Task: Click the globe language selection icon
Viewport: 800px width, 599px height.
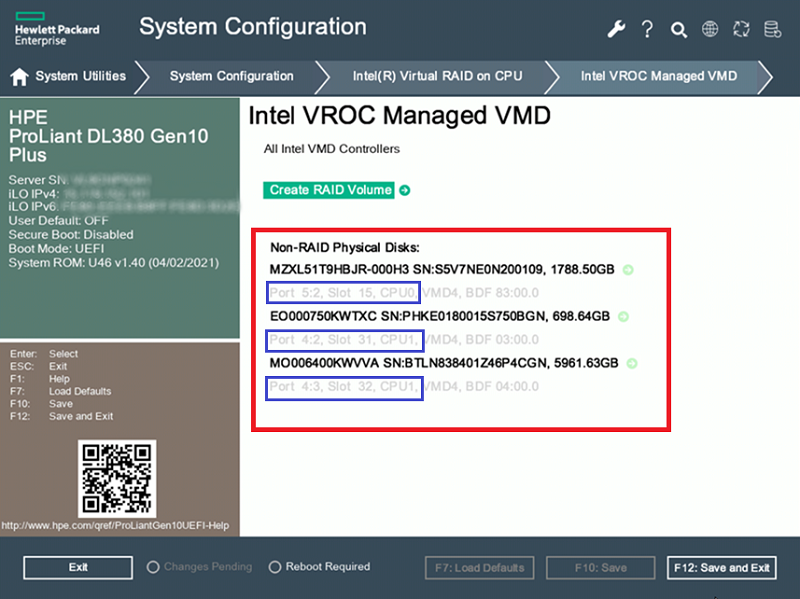Action: tap(710, 29)
